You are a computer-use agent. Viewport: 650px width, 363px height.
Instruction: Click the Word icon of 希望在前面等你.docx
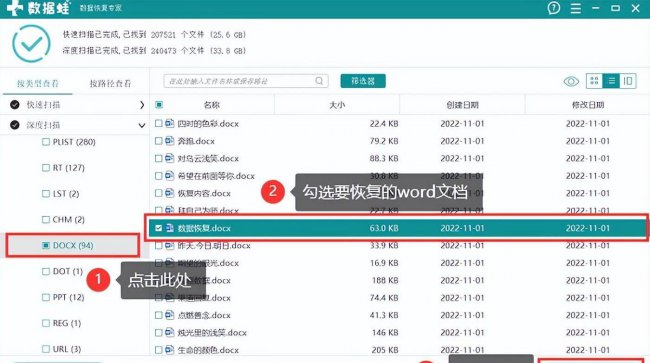tap(169, 175)
